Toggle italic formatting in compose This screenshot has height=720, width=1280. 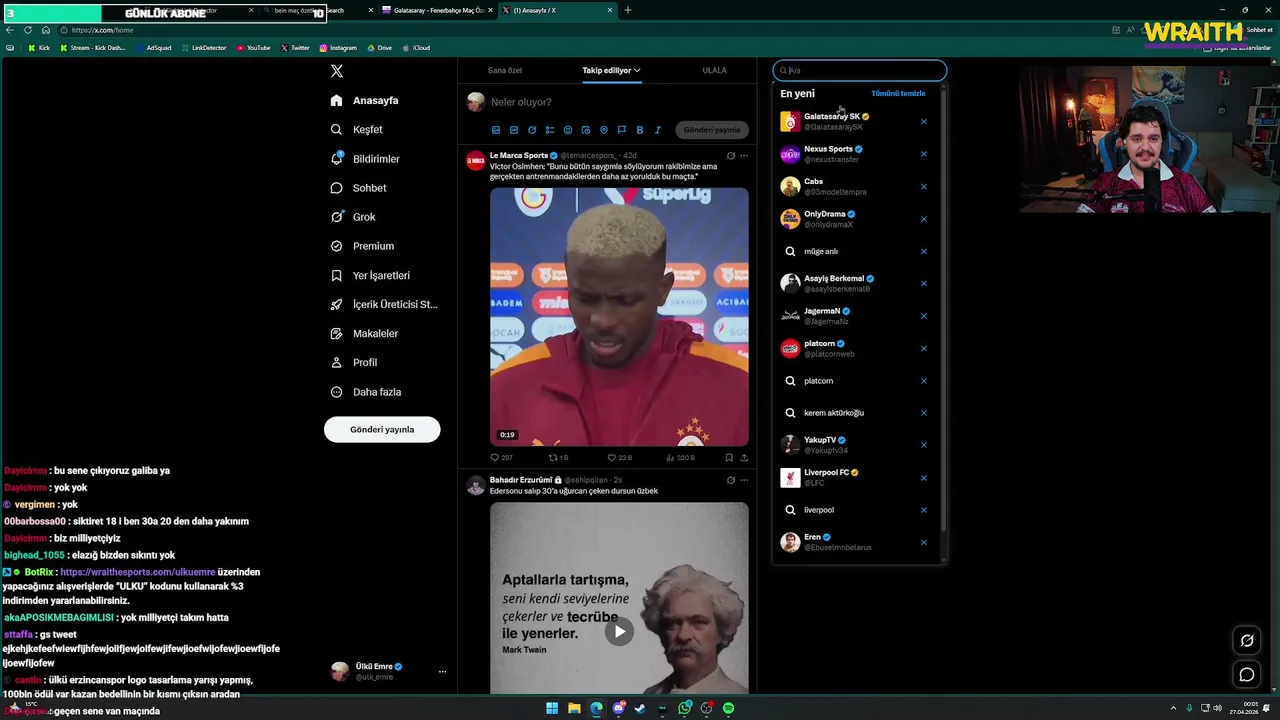658,130
